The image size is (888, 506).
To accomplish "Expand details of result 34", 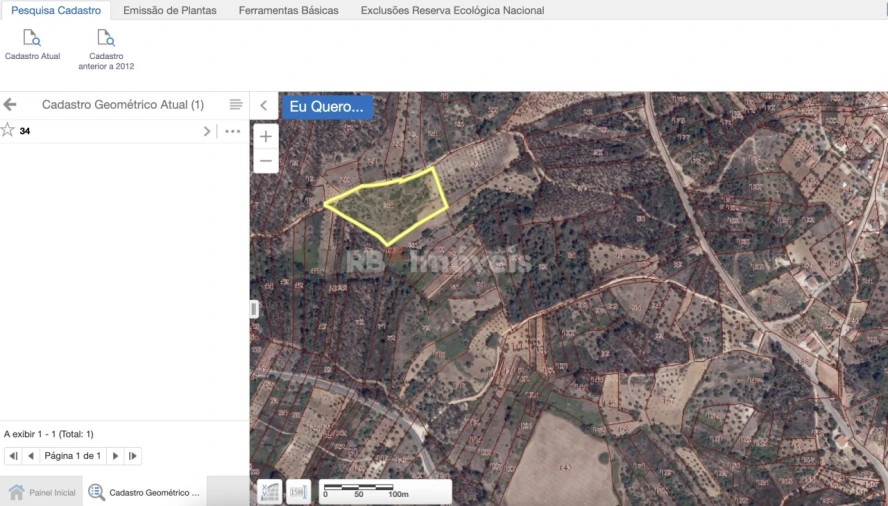I will tap(207, 131).
